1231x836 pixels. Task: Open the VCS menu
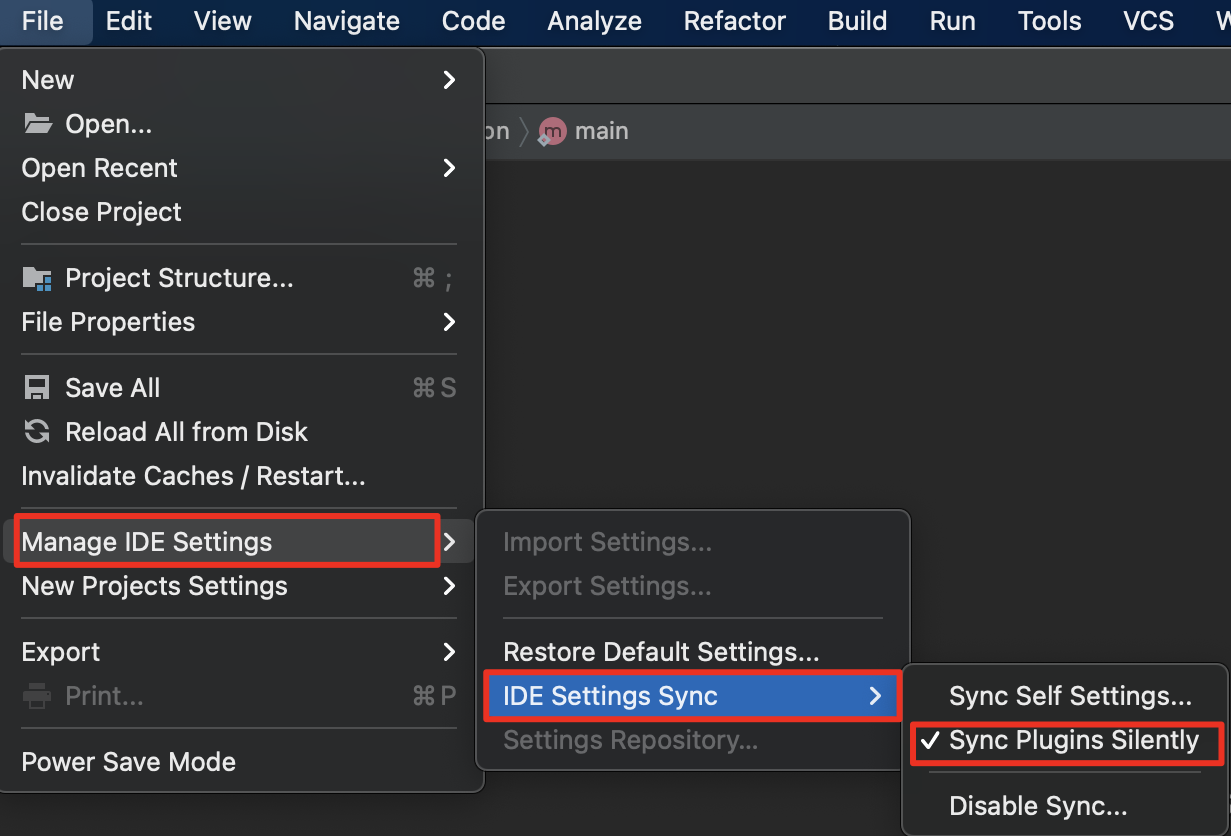tap(1147, 20)
